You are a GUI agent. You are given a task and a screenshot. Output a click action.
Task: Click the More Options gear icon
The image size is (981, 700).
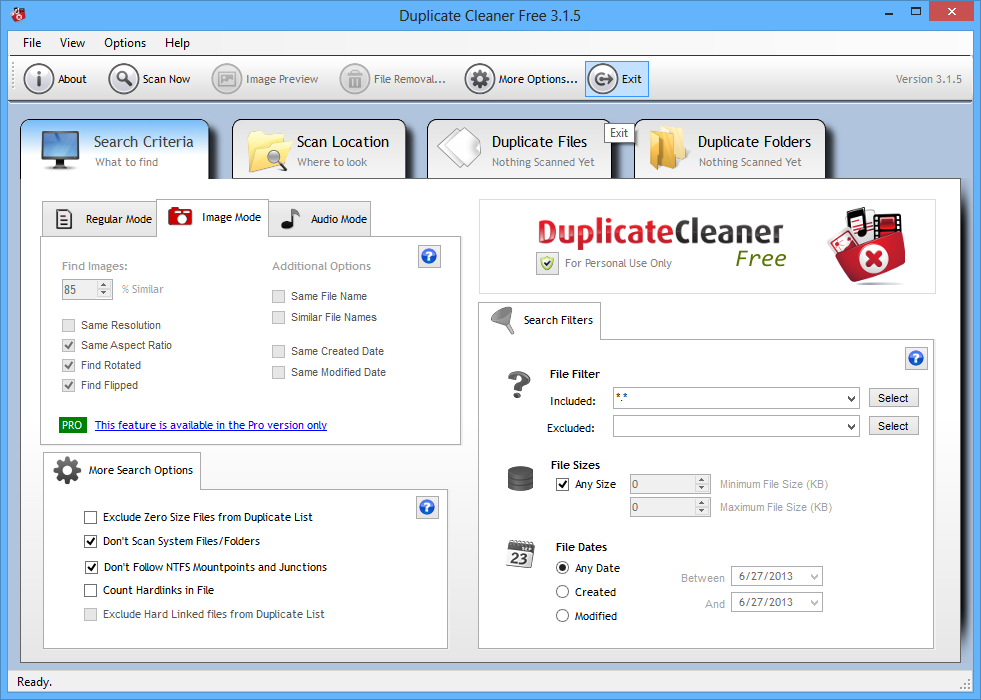coord(478,78)
